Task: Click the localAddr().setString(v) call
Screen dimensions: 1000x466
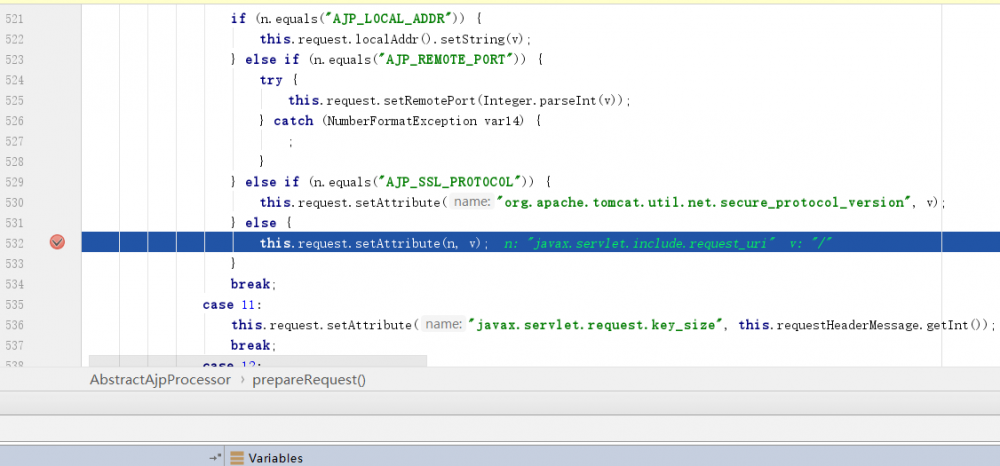Action: [441, 40]
